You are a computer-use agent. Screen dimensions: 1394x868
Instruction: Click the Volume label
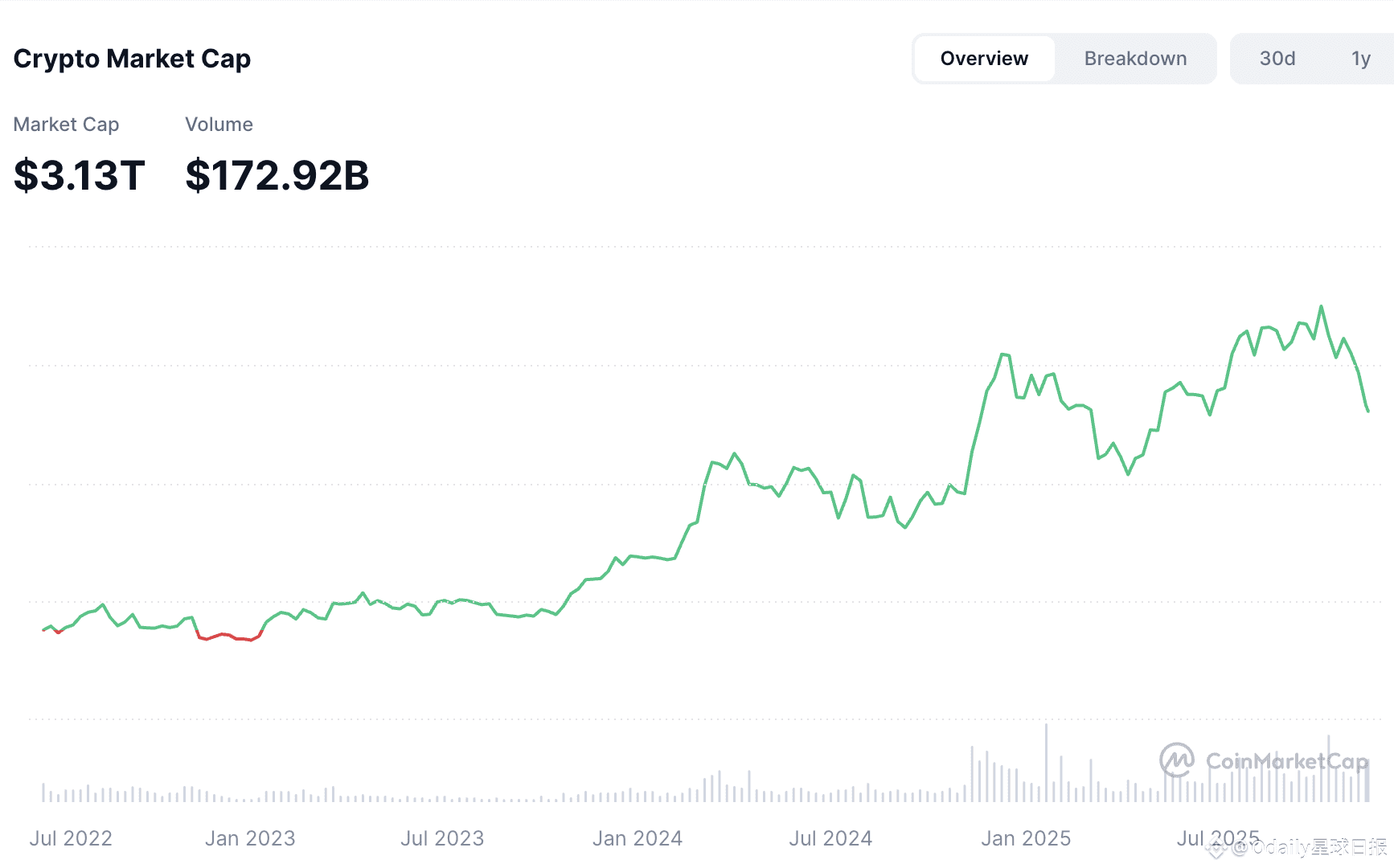coord(219,125)
